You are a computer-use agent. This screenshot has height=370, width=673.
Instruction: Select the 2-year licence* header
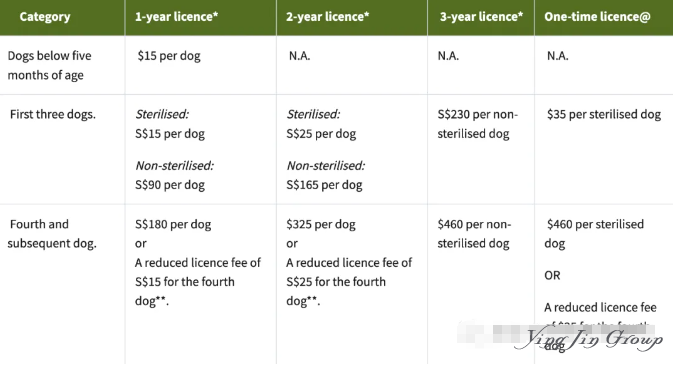(327, 17)
